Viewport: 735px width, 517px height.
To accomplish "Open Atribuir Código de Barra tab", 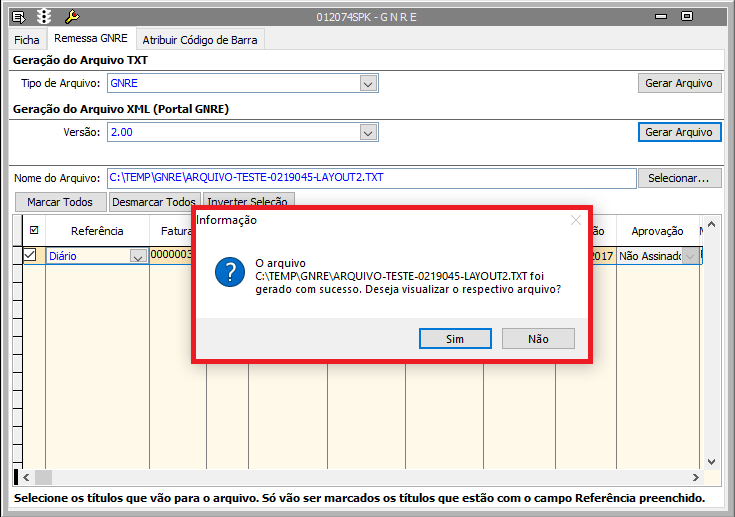I will click(200, 40).
